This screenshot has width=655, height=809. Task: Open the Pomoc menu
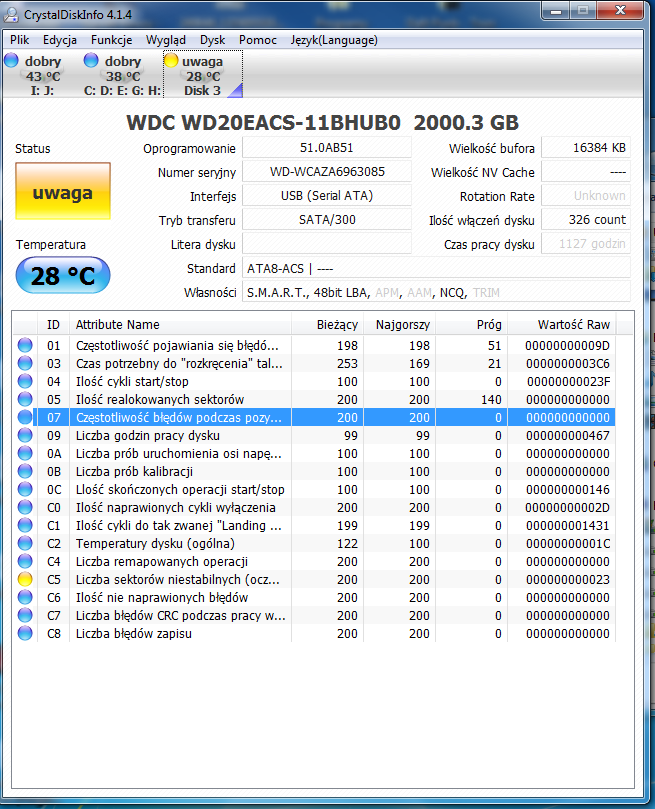pyautogui.click(x=257, y=40)
